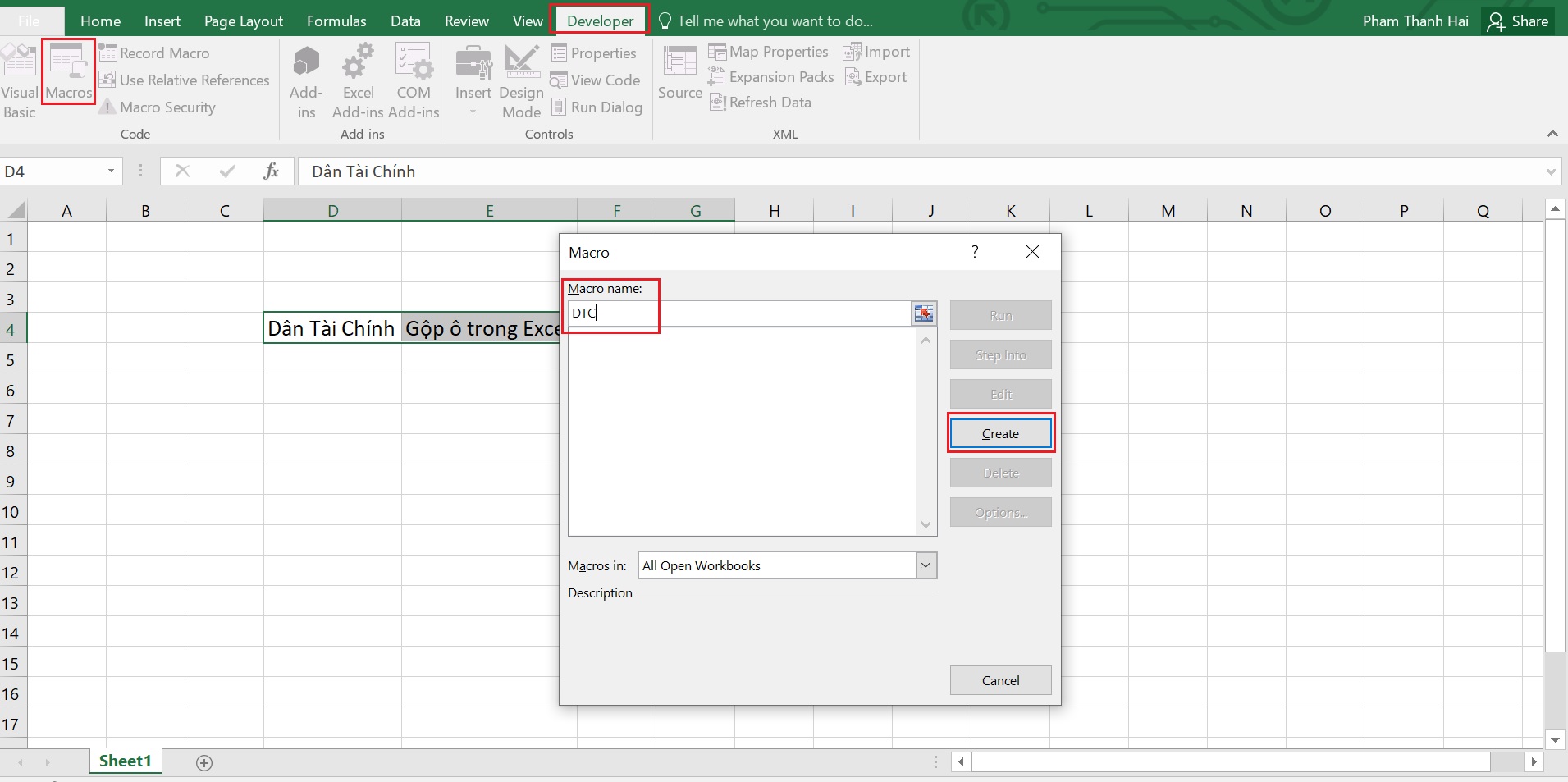
Task: Cancel the formula bar entry
Action: coord(182,171)
